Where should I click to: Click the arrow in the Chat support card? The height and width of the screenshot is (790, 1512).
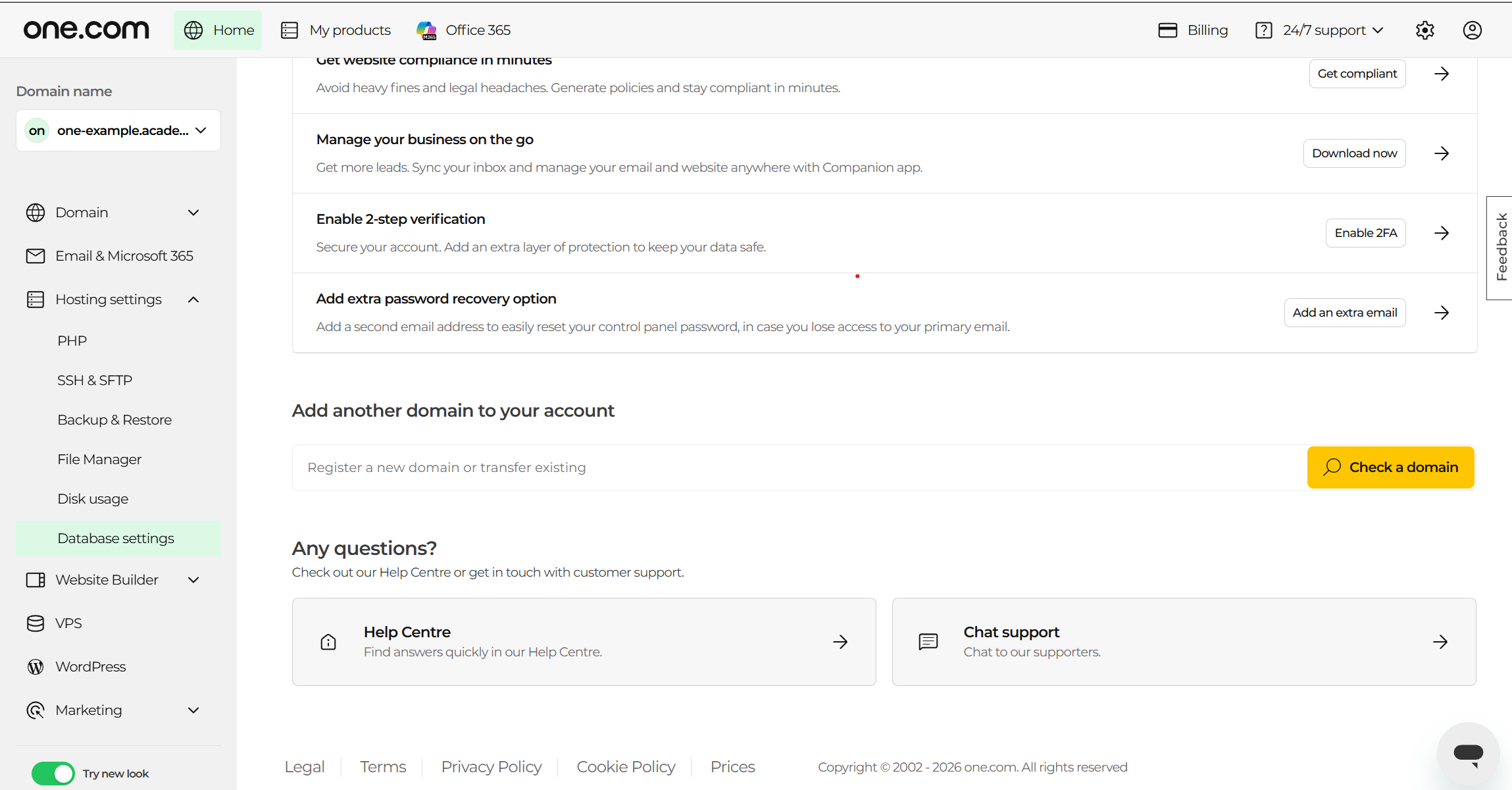point(1440,642)
